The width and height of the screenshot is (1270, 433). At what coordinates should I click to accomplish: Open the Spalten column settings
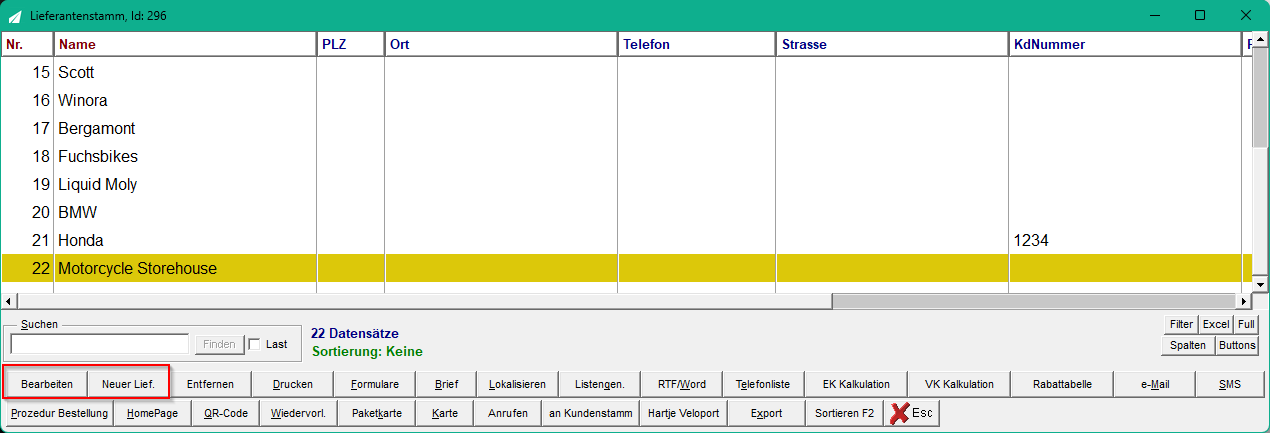[x=1187, y=345]
